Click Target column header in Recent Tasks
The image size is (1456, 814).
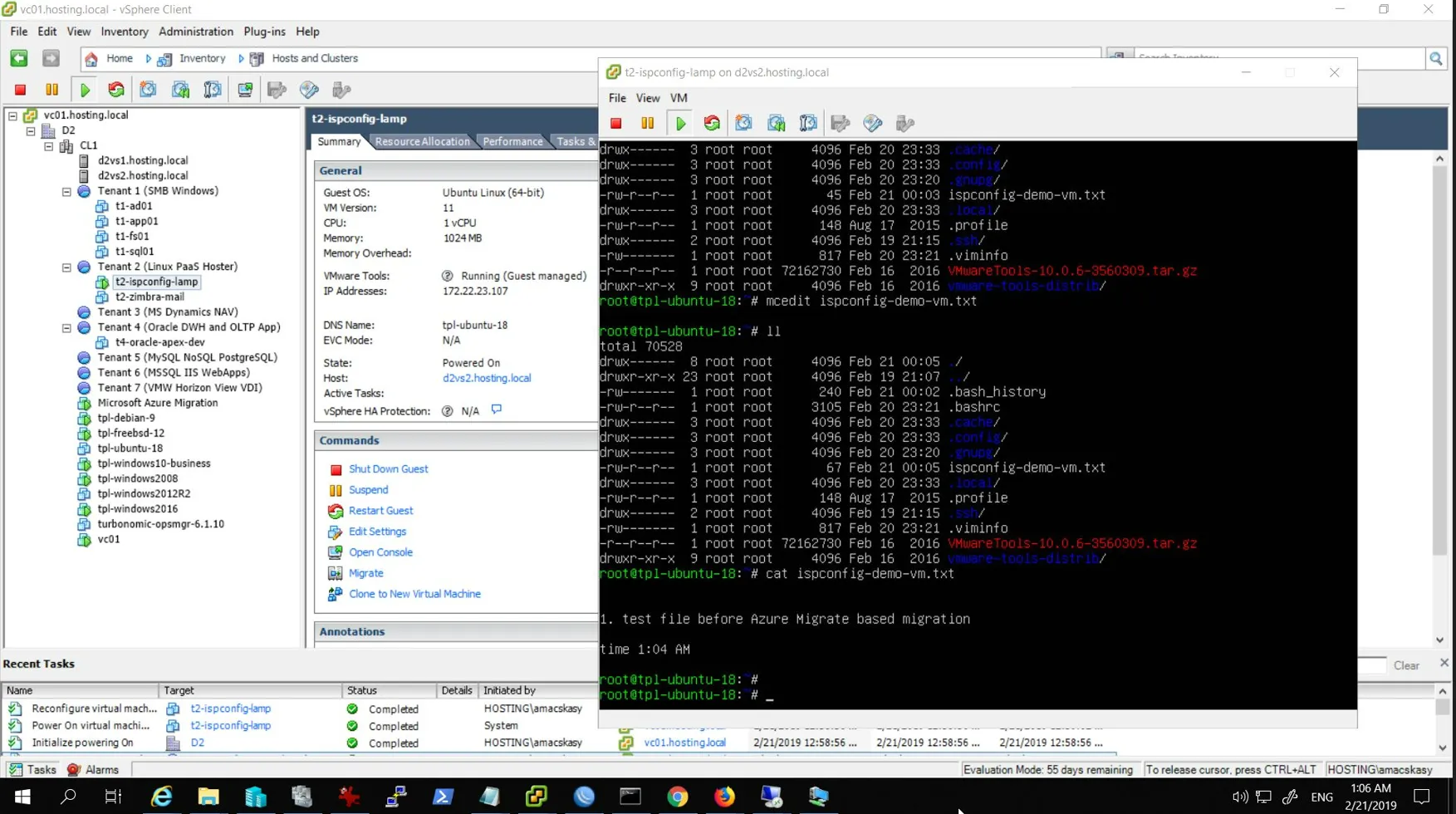pos(250,690)
